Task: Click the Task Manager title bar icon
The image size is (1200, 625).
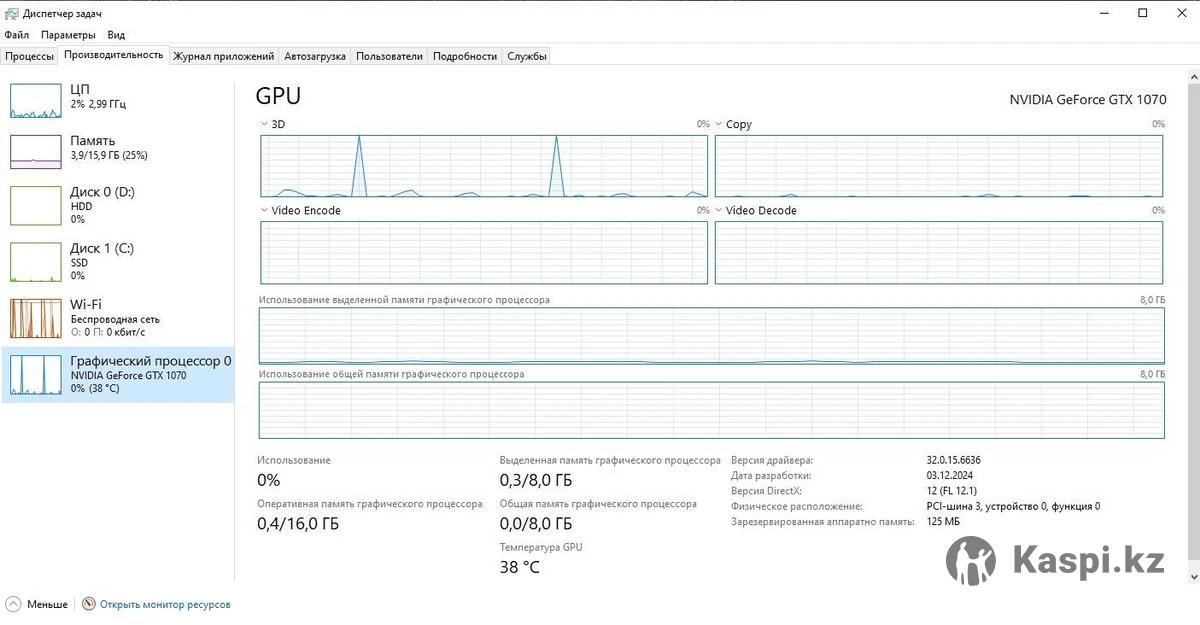Action: click(x=11, y=13)
